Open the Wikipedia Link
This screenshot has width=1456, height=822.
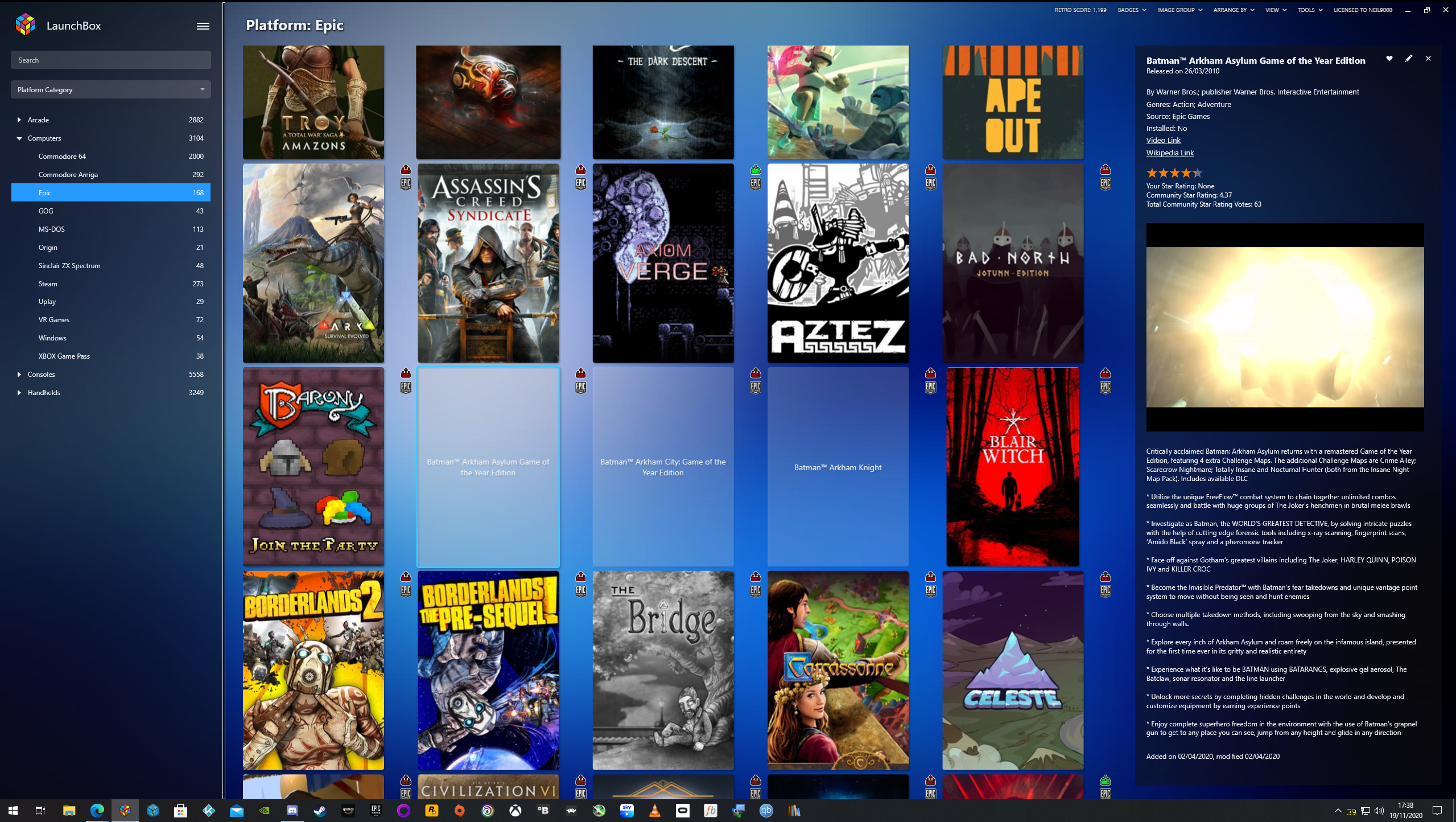pyautogui.click(x=1170, y=153)
